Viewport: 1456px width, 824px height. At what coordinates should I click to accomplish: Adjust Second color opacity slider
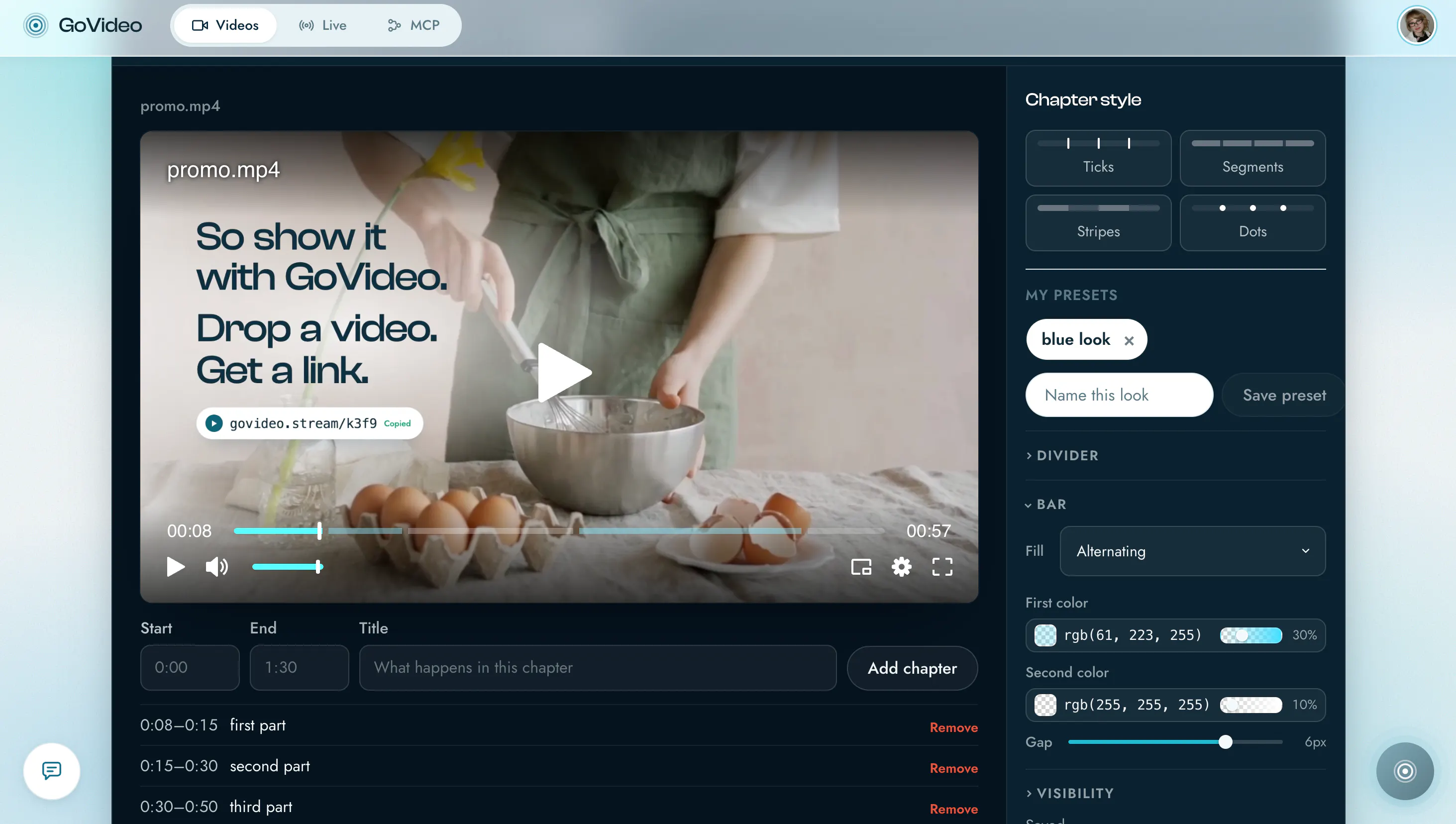click(1250, 705)
